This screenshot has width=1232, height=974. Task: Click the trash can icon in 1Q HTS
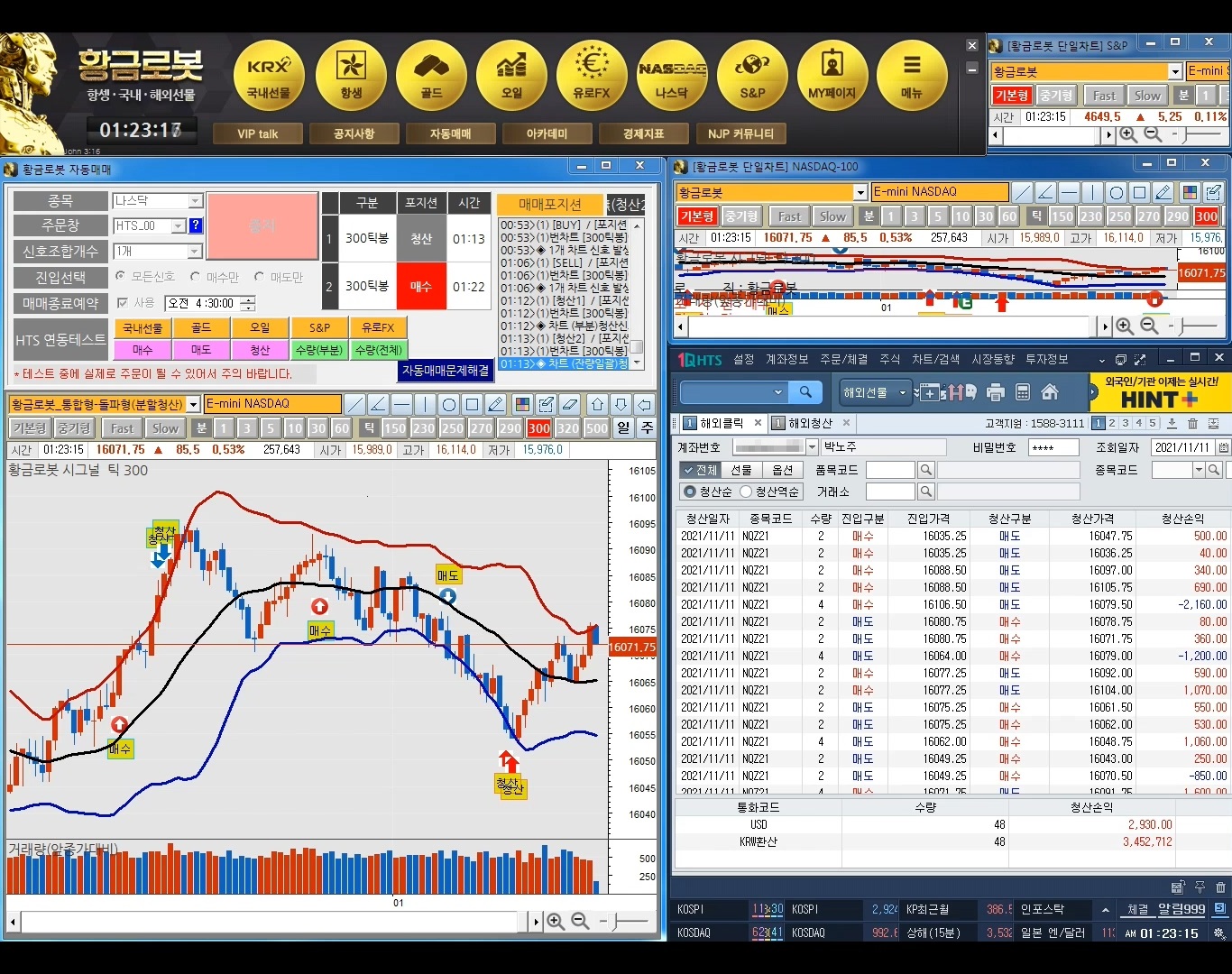[x=1192, y=424]
